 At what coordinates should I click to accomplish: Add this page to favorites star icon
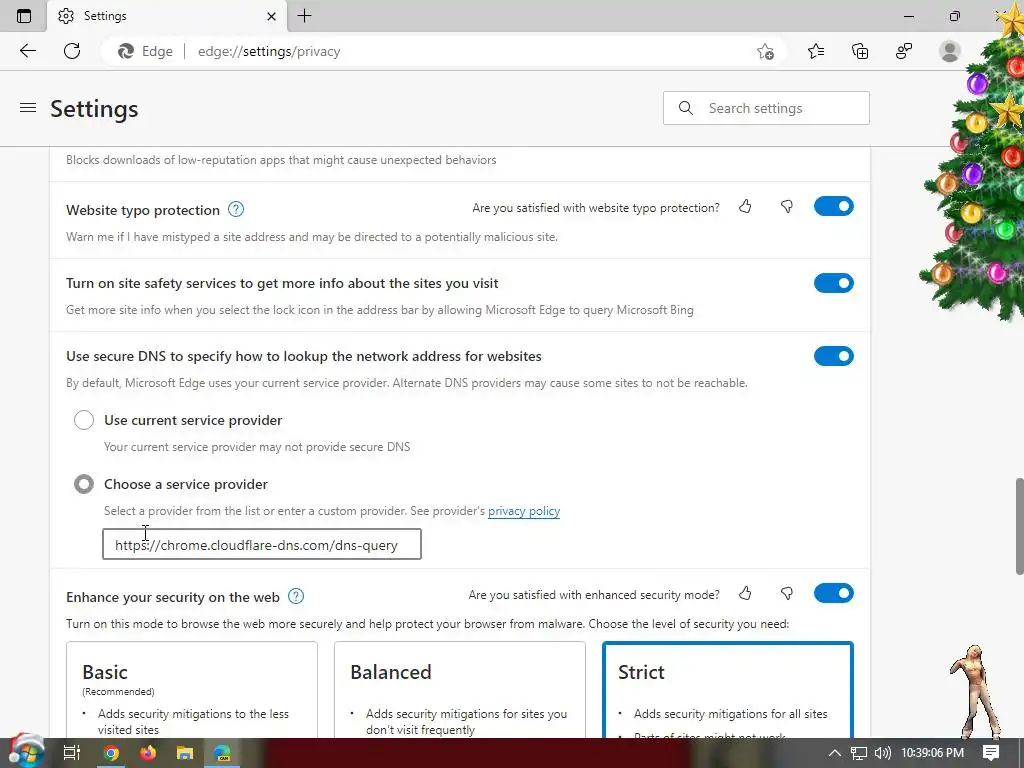(x=765, y=51)
